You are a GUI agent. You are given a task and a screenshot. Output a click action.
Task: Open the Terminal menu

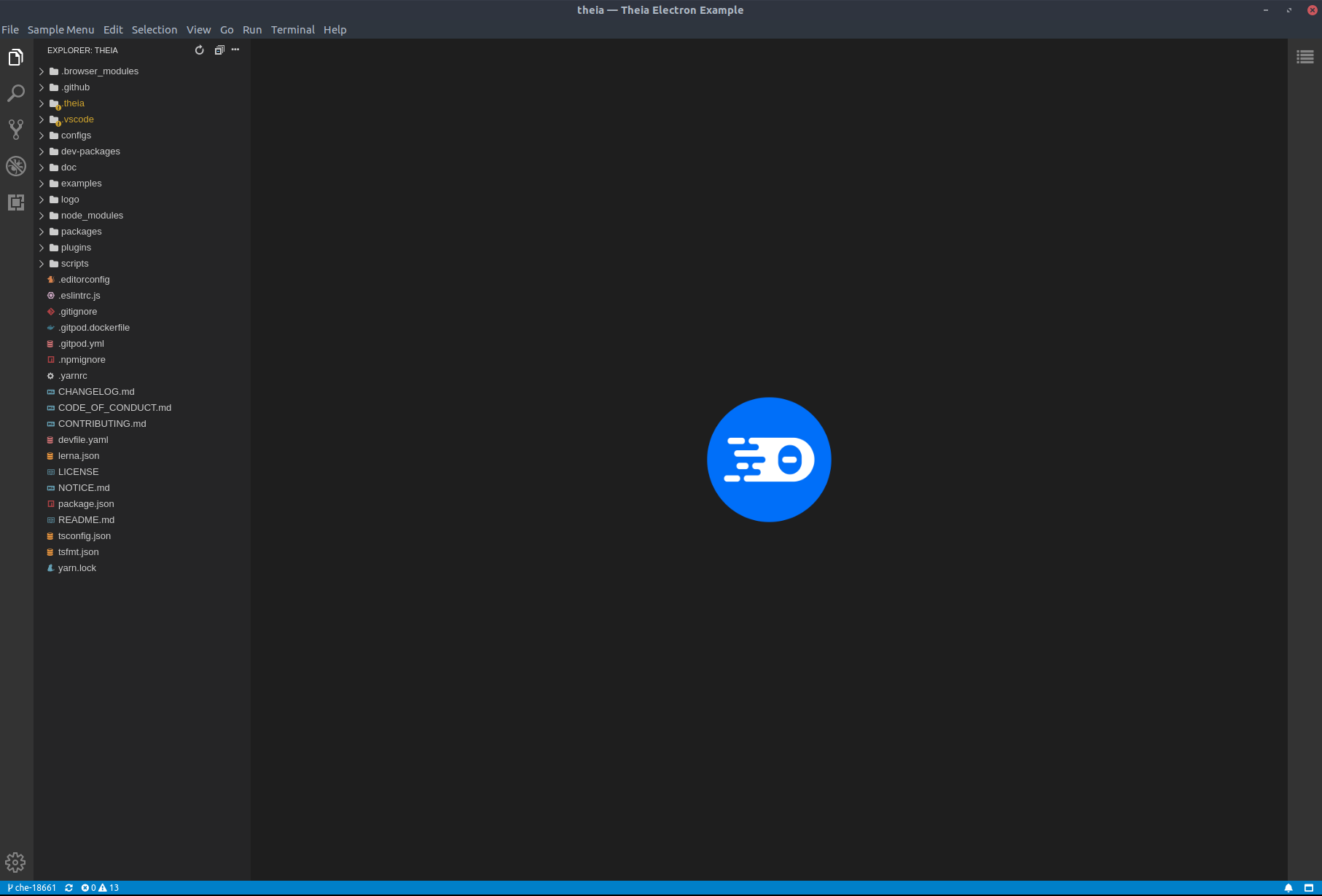pos(293,30)
